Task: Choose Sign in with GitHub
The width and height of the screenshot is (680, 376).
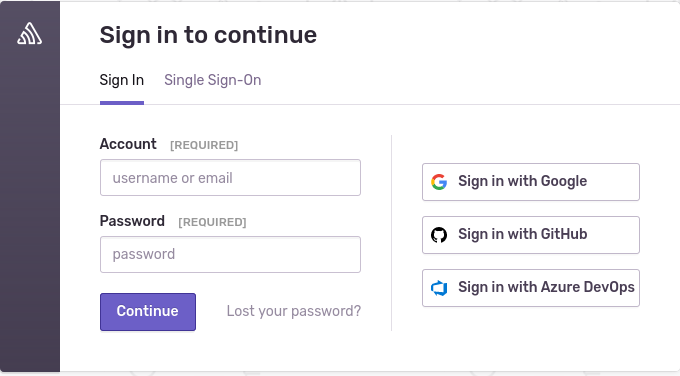Action: [531, 235]
